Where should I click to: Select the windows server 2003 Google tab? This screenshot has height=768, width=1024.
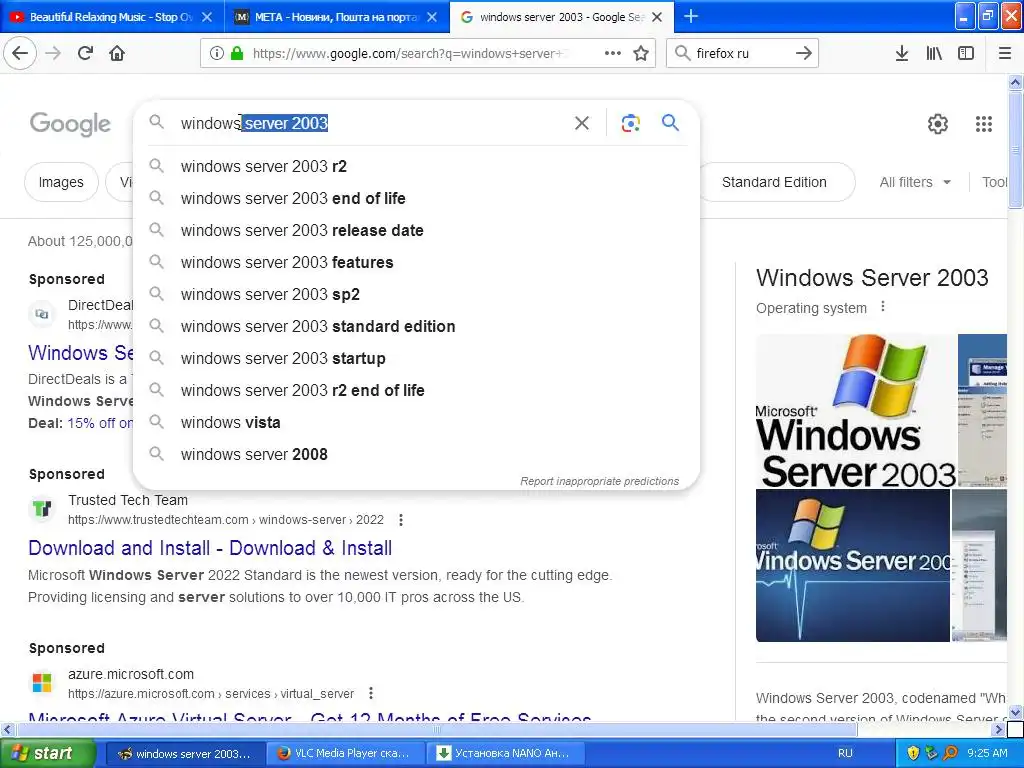[562, 17]
